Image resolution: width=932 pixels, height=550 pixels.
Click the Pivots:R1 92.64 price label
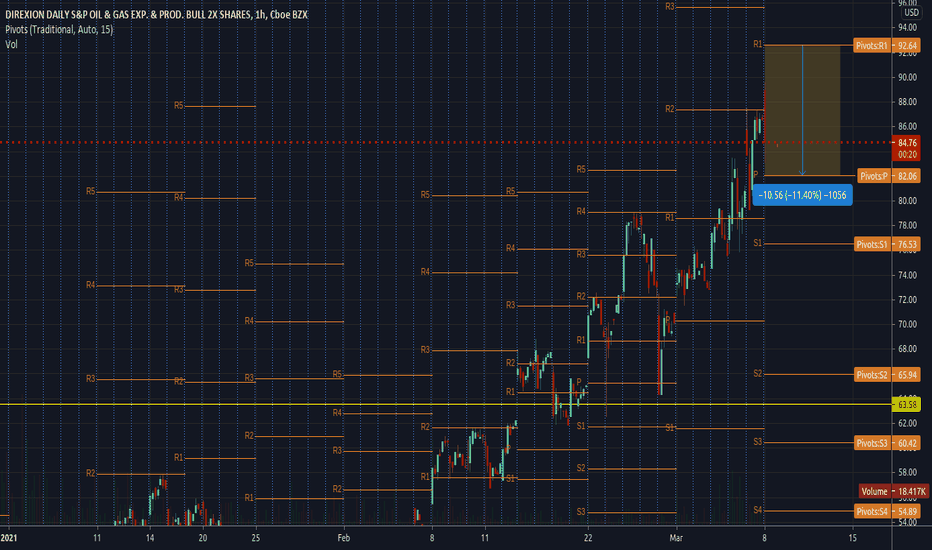pos(886,45)
